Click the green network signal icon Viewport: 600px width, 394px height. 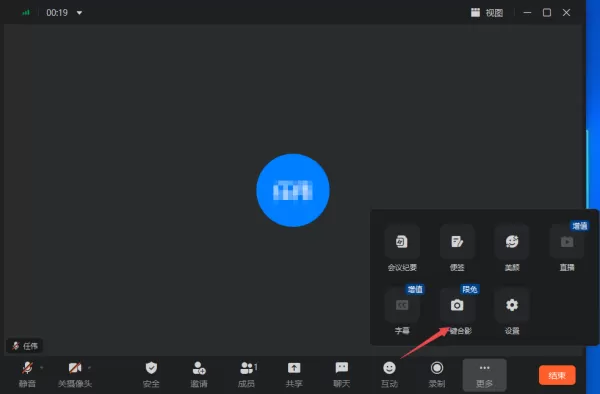[26, 13]
